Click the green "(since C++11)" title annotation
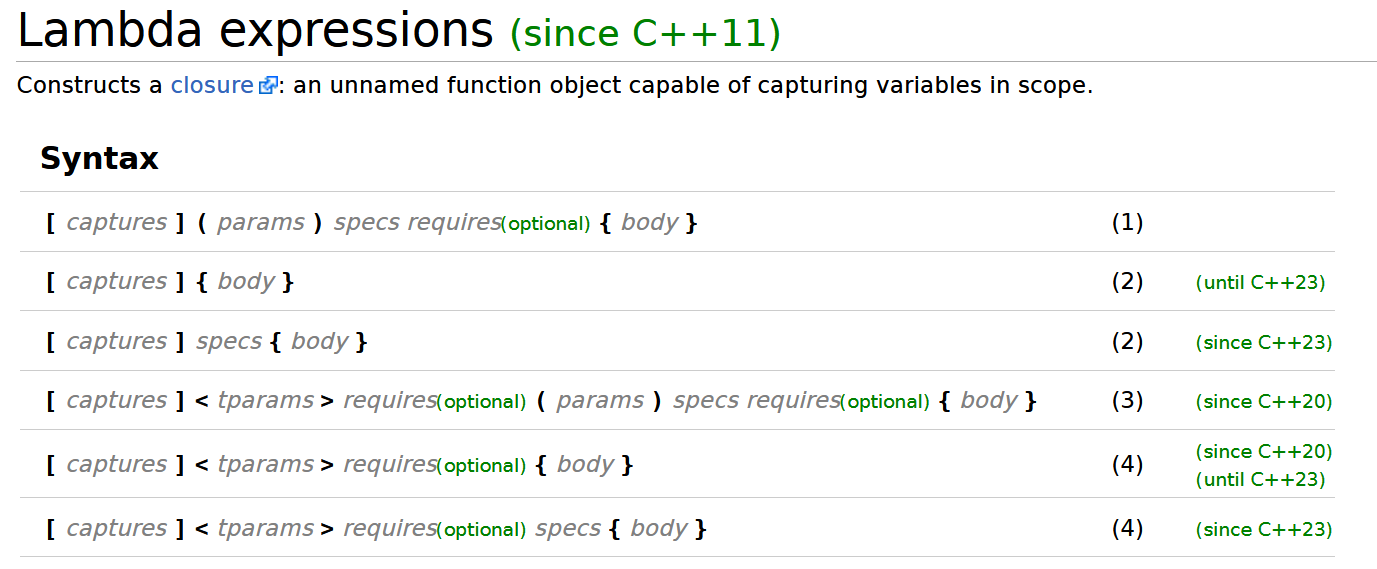Viewport: 1377px width, 569px height. (645, 34)
